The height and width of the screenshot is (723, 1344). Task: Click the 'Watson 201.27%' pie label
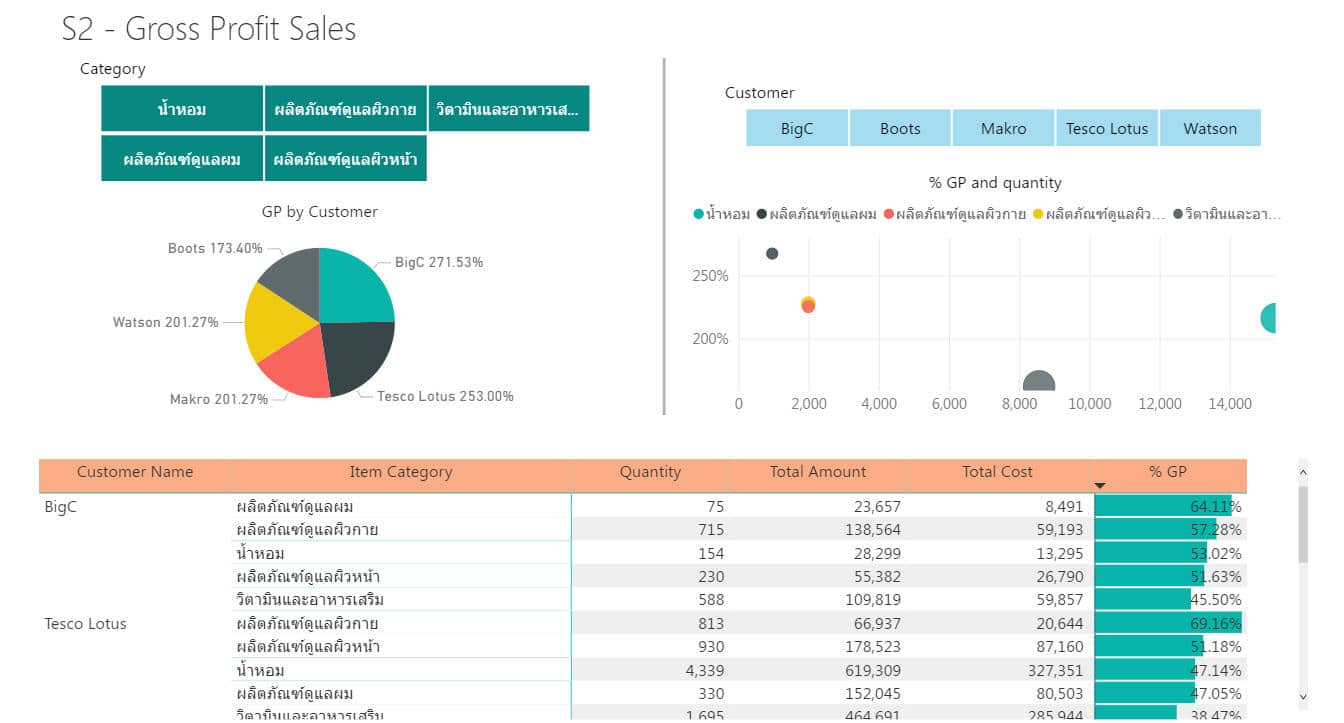(166, 322)
